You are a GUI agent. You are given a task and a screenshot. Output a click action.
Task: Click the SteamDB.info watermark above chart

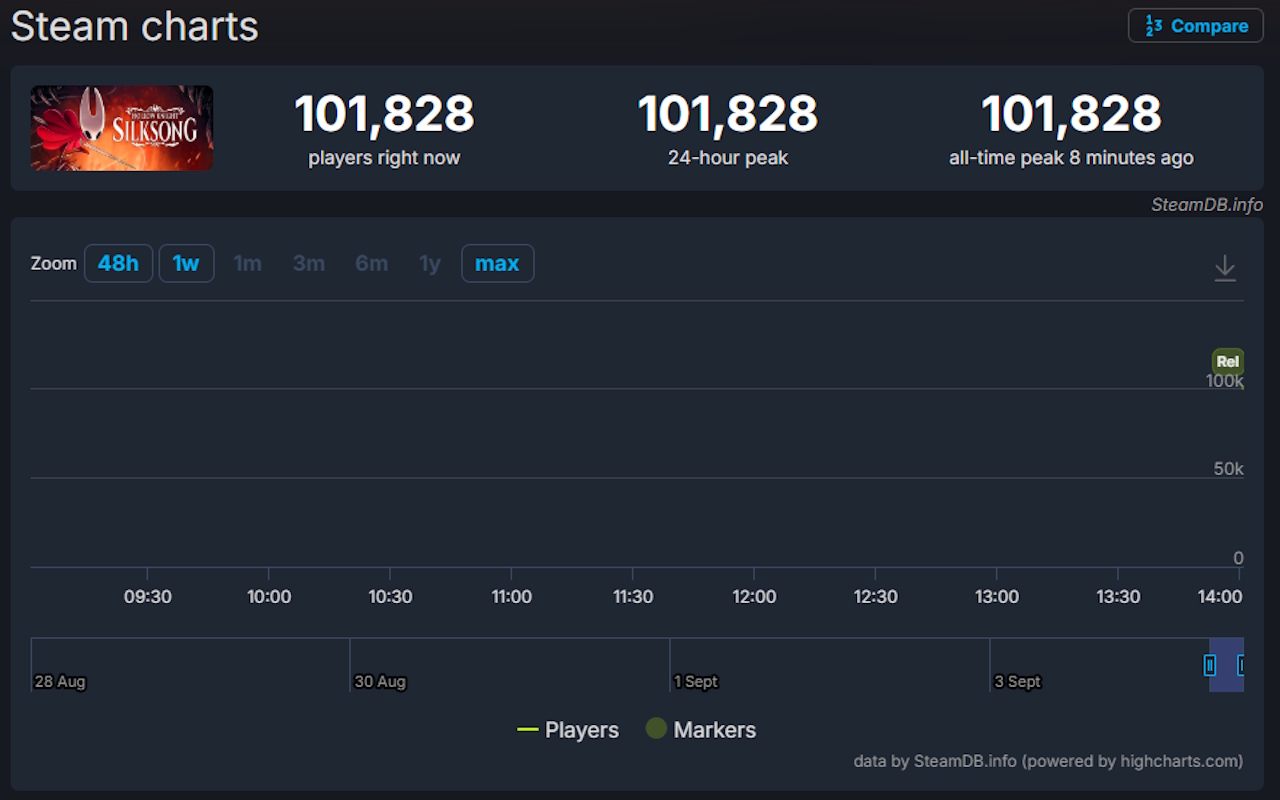pos(1206,205)
